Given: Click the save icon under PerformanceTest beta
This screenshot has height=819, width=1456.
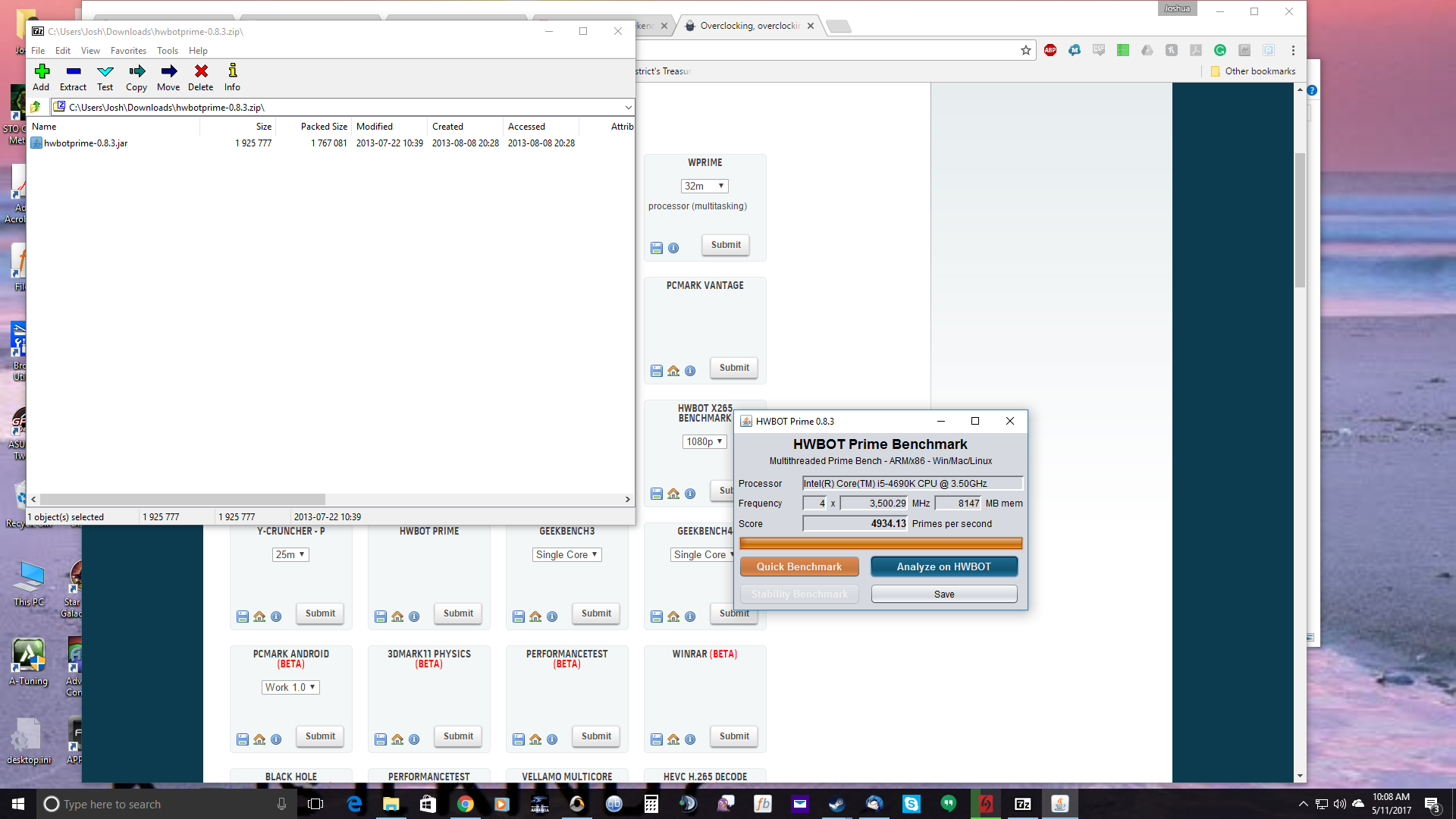Looking at the screenshot, I should pos(519,739).
